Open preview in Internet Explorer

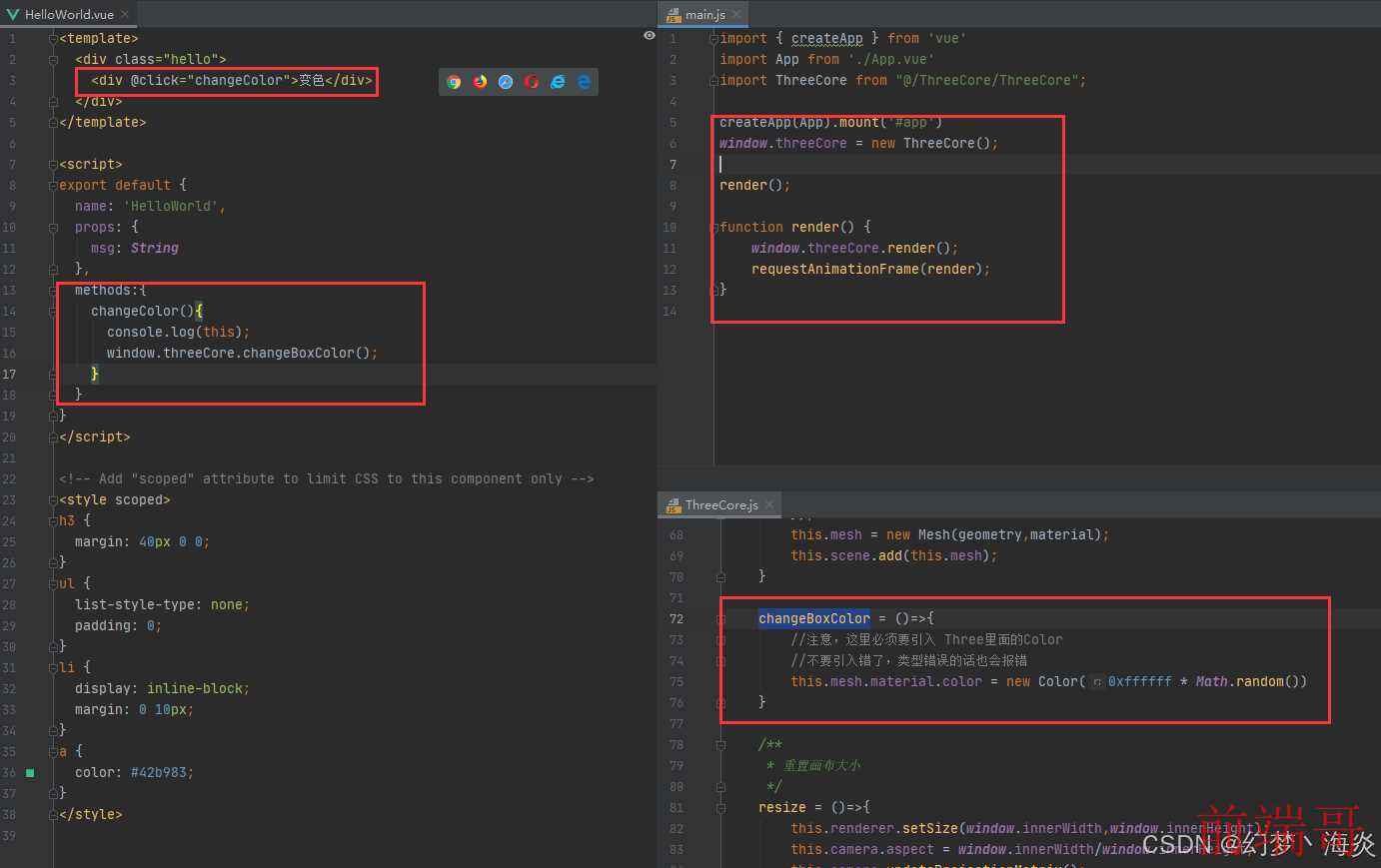558,82
